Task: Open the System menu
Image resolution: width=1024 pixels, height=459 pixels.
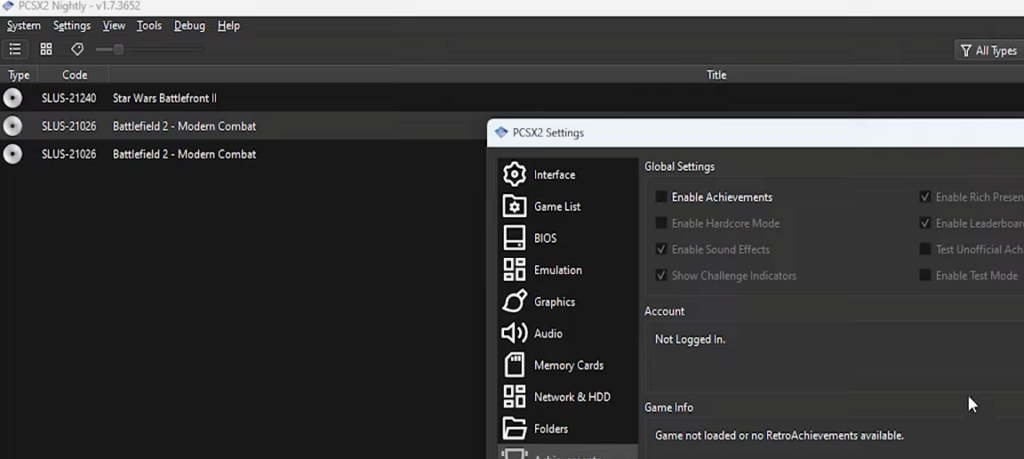Action: 24,26
